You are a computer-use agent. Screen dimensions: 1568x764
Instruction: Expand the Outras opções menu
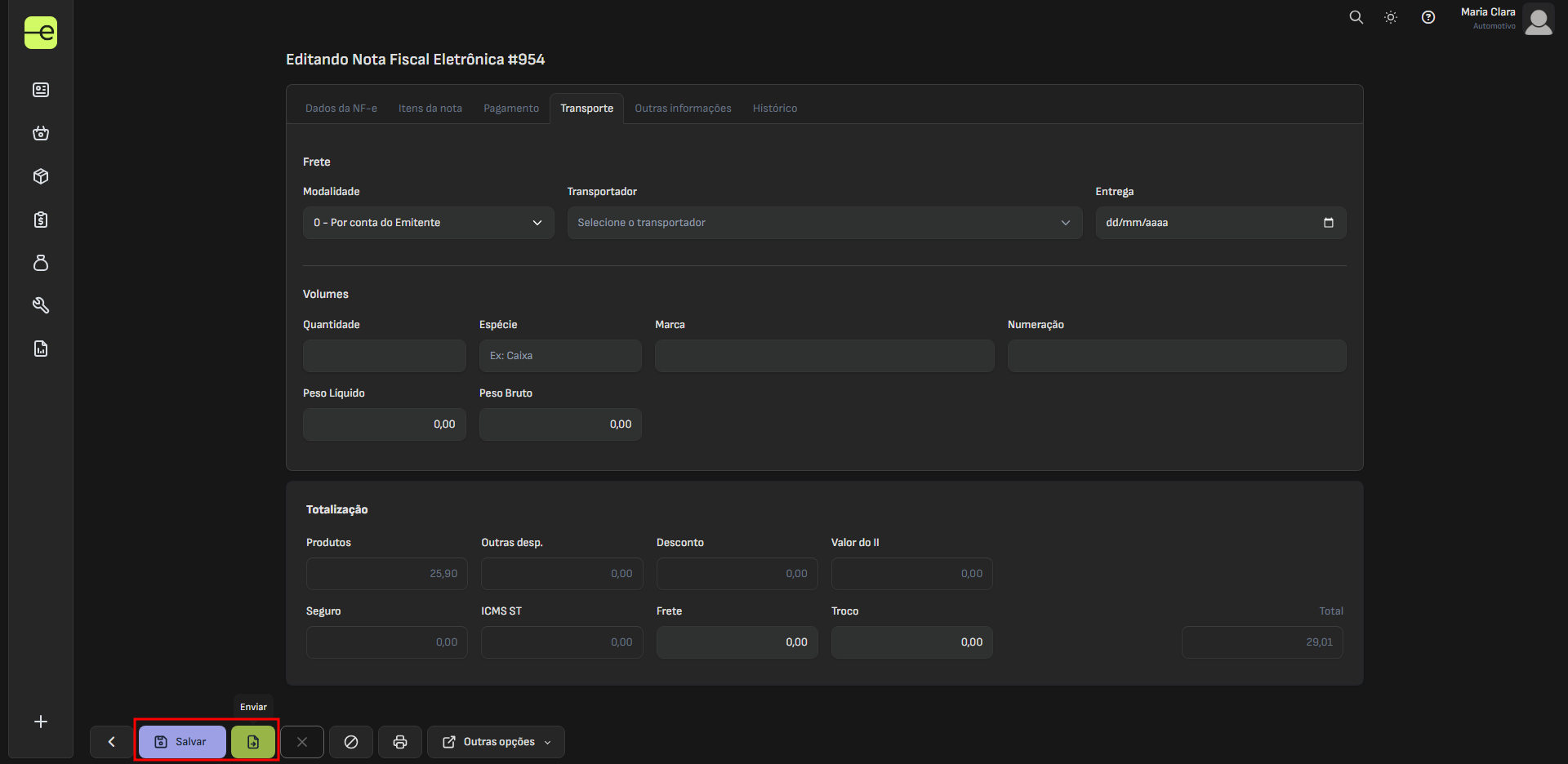point(496,742)
